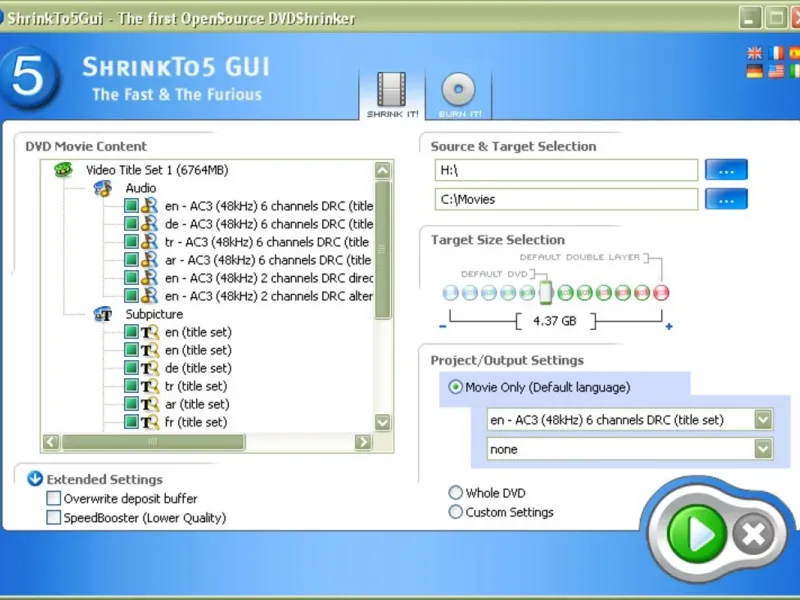This screenshot has height=600, width=800.
Task: Click the source path field H:\
Action: [x=566, y=170]
